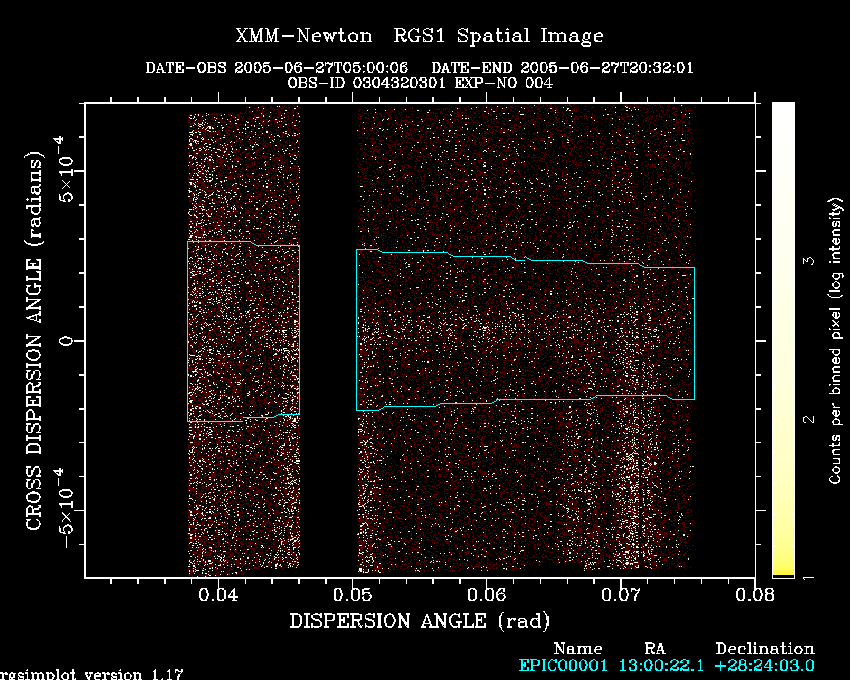The image size is (850, 680).
Task: Click the color bar tick label 2
Action: tap(809, 419)
